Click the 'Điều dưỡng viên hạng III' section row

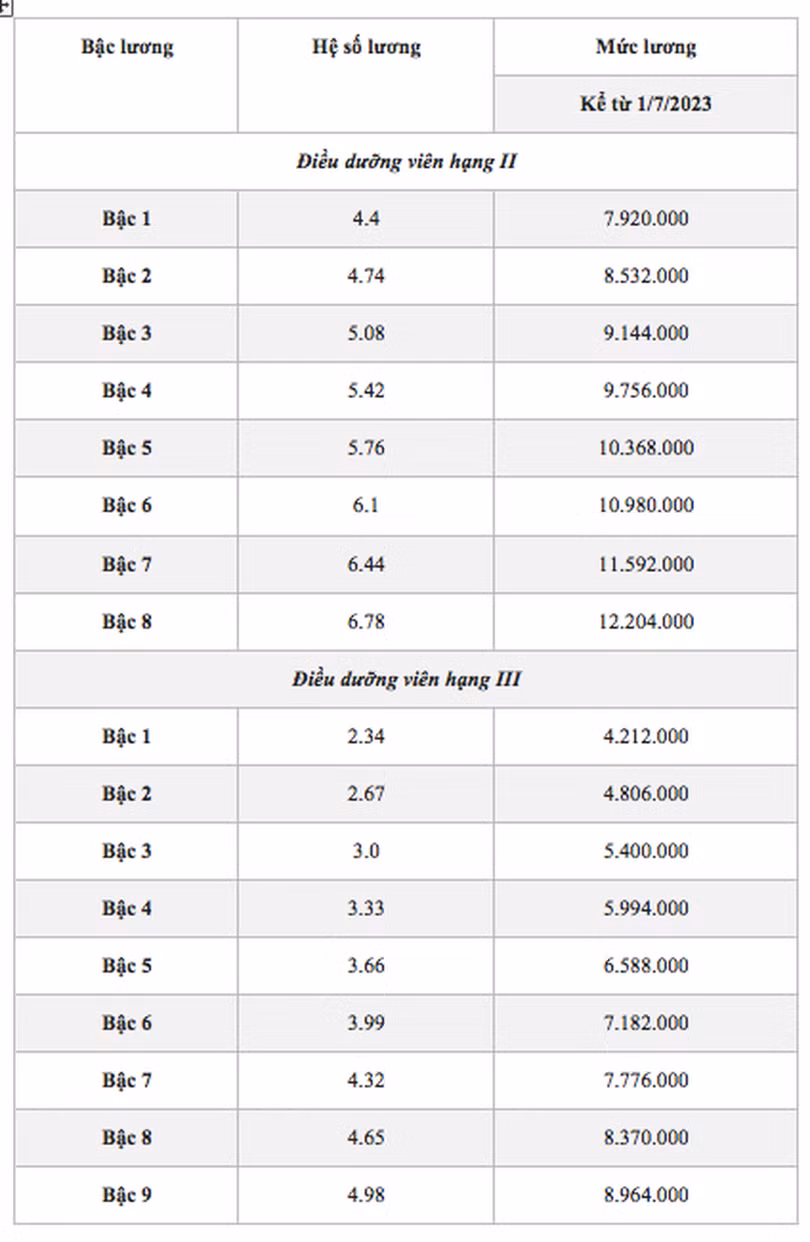point(406,680)
